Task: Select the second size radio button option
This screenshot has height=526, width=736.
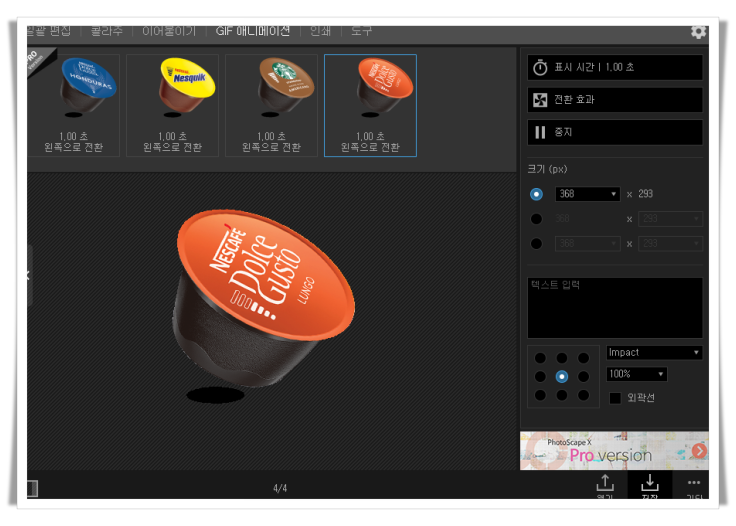Action: pos(536,219)
